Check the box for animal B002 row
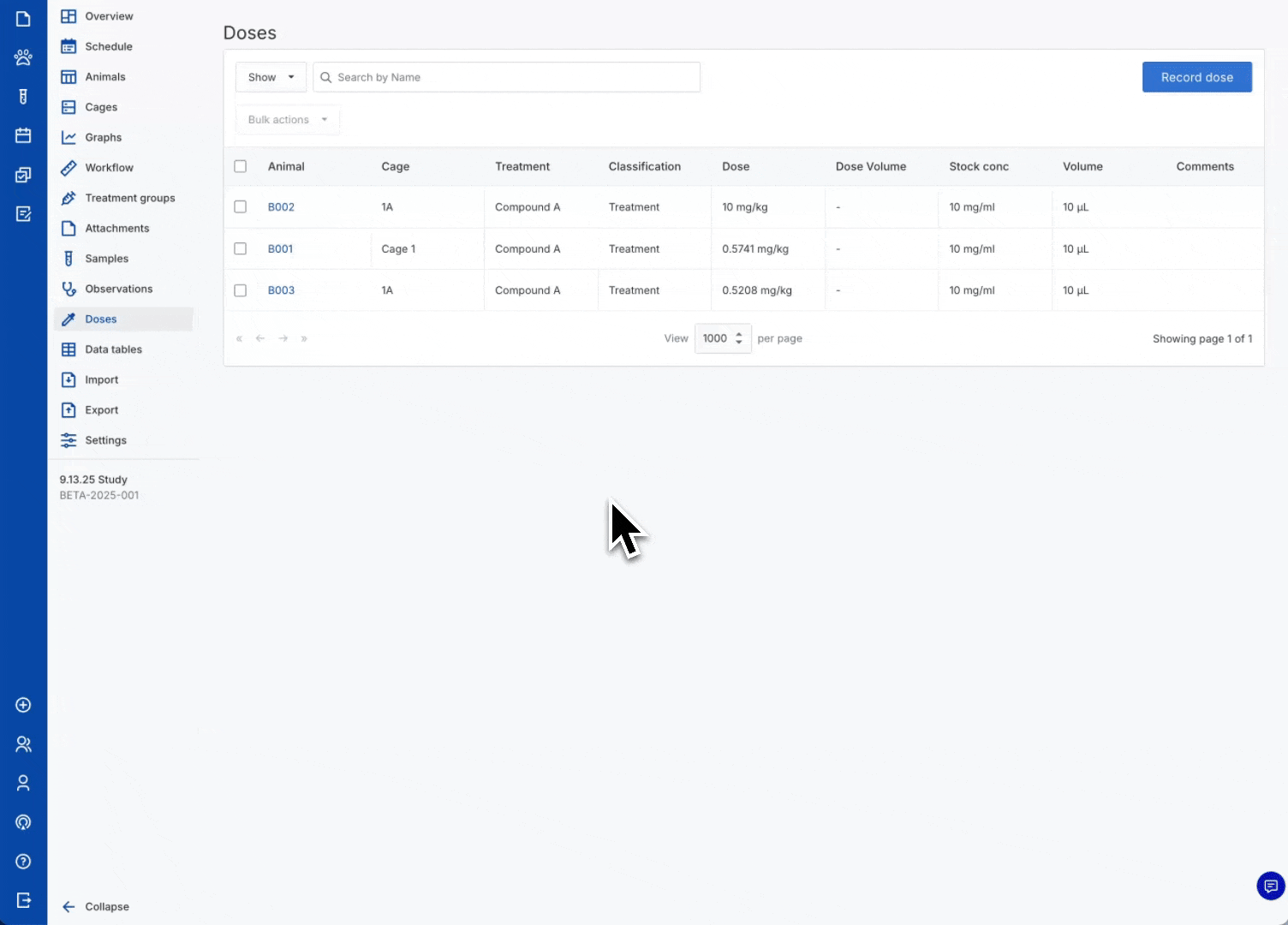 241,207
